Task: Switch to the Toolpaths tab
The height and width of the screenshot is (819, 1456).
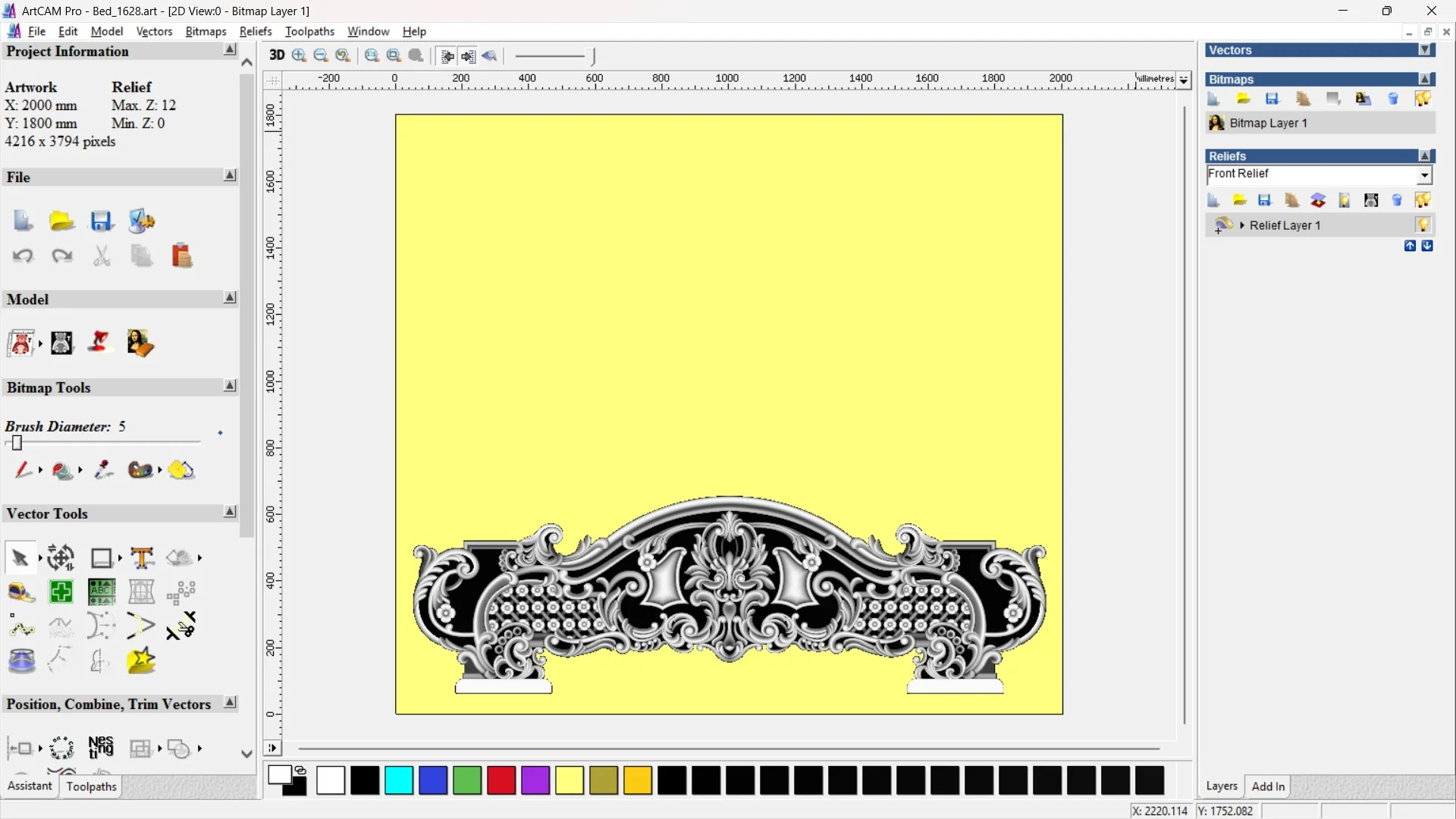Action: [91, 786]
